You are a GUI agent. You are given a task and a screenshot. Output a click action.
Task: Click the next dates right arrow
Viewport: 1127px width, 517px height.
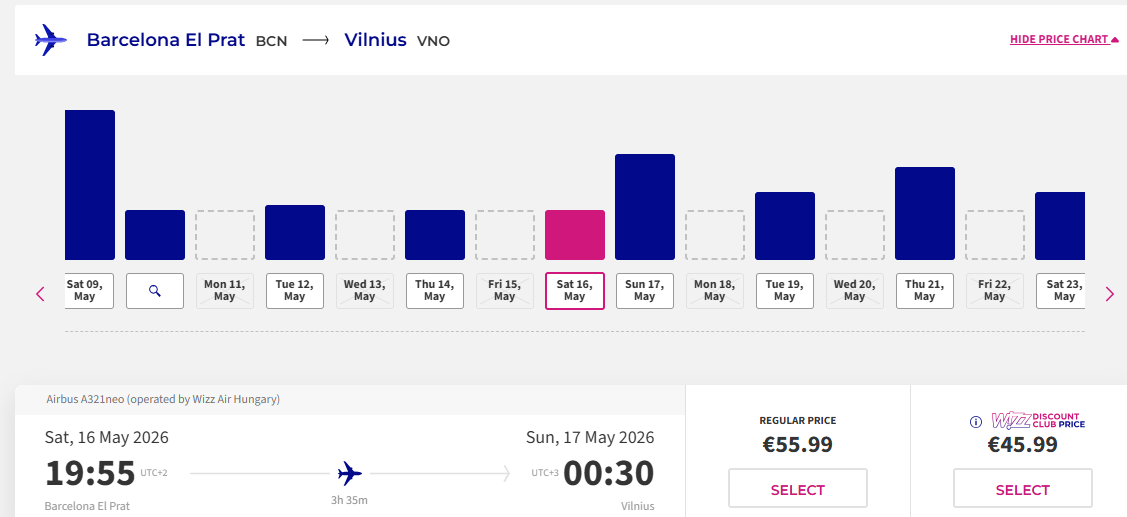1109,294
